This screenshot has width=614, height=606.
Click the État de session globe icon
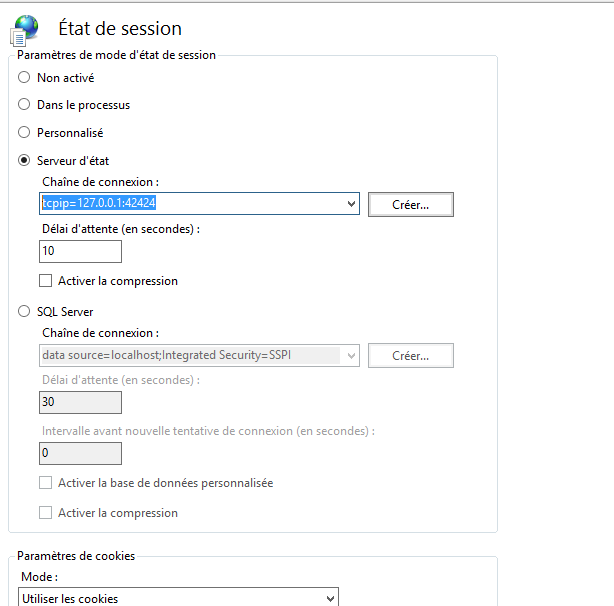(x=24, y=29)
